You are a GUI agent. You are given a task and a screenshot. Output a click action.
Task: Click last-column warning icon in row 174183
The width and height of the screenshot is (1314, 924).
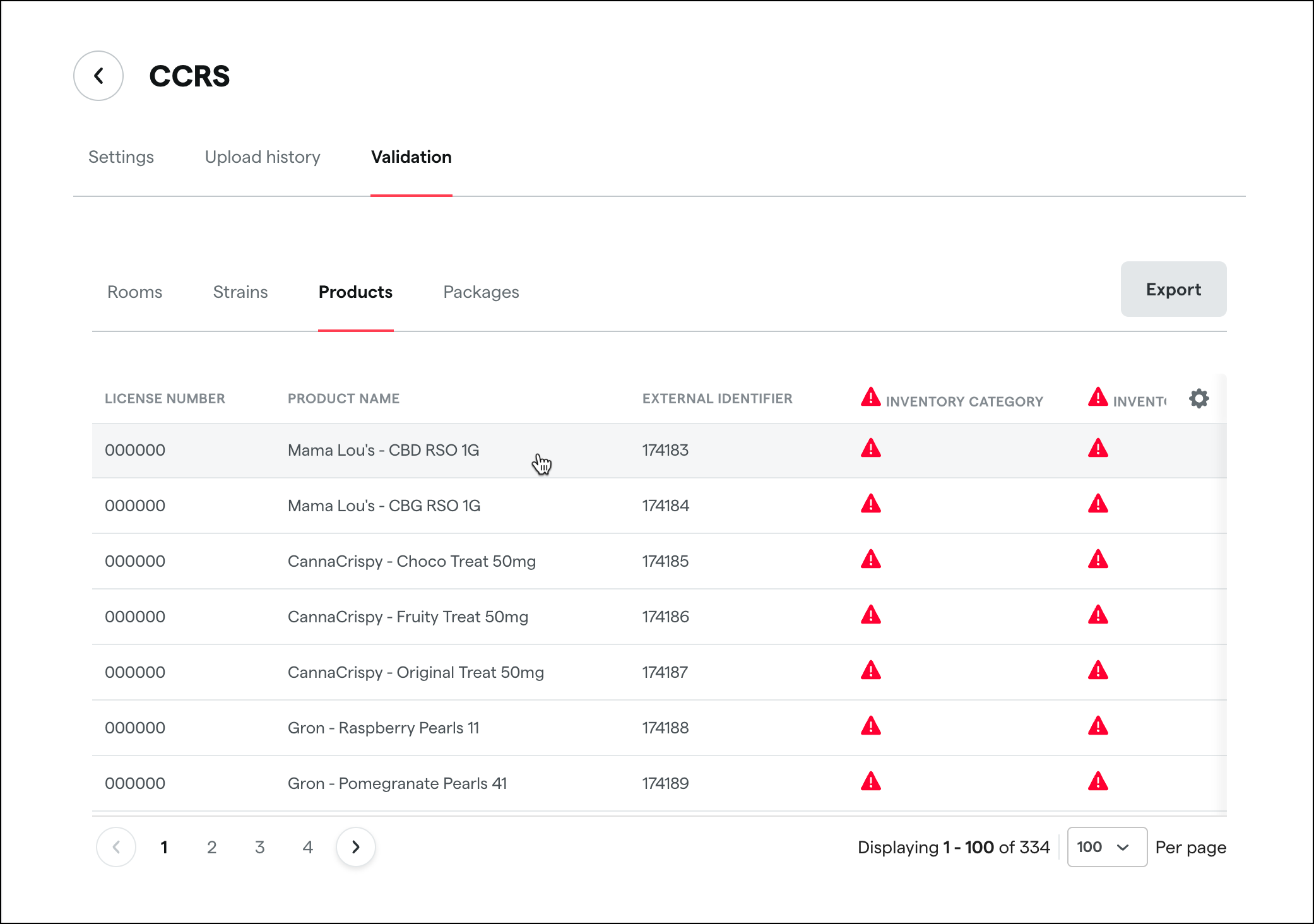[x=1098, y=448]
